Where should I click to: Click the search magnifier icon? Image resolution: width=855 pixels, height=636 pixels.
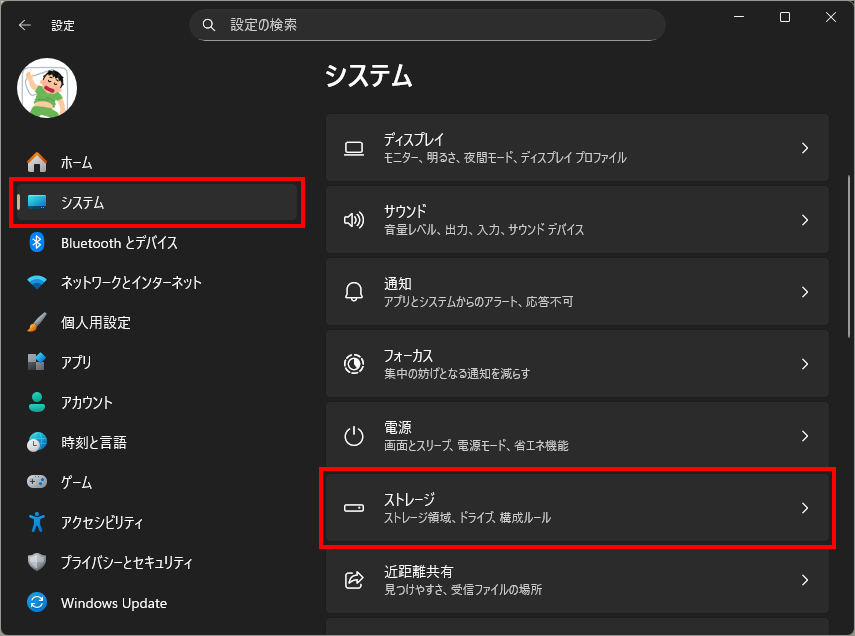(x=209, y=25)
